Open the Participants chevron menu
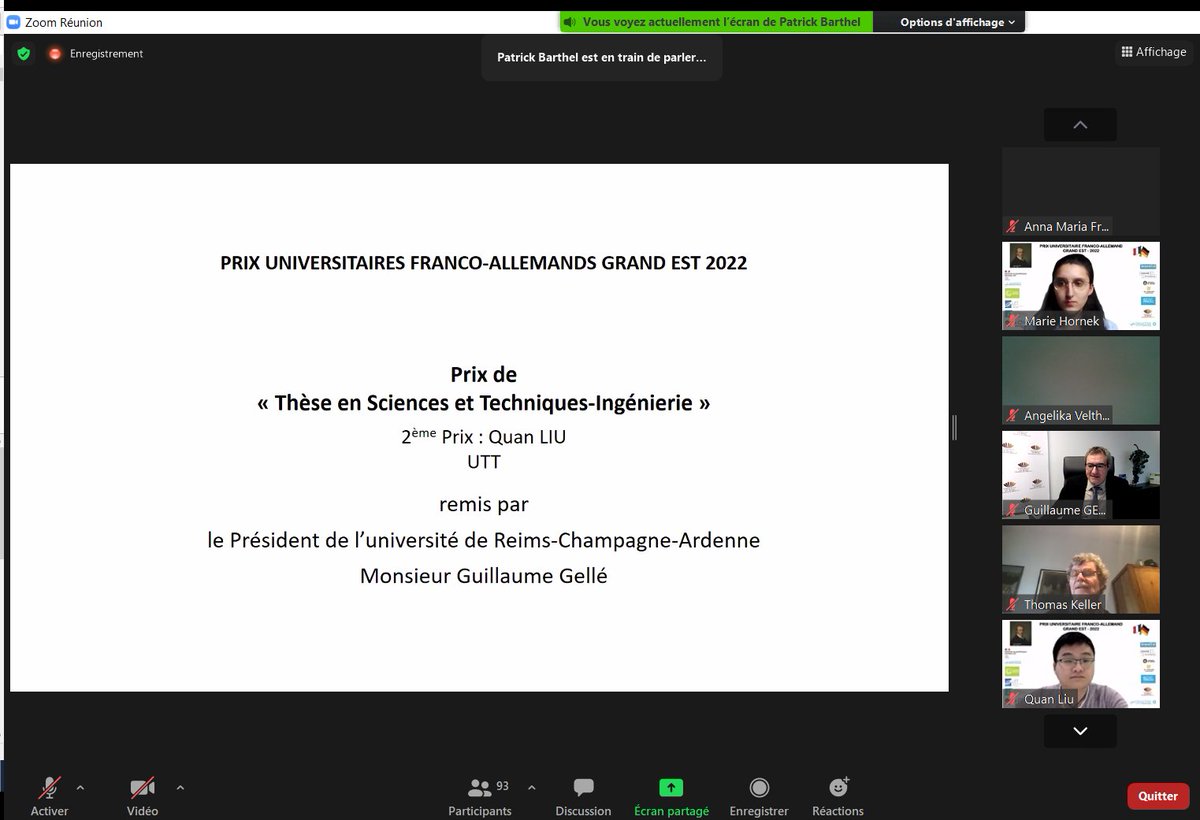Screen dimensions: 1200x820 pyautogui.click(x=530, y=789)
